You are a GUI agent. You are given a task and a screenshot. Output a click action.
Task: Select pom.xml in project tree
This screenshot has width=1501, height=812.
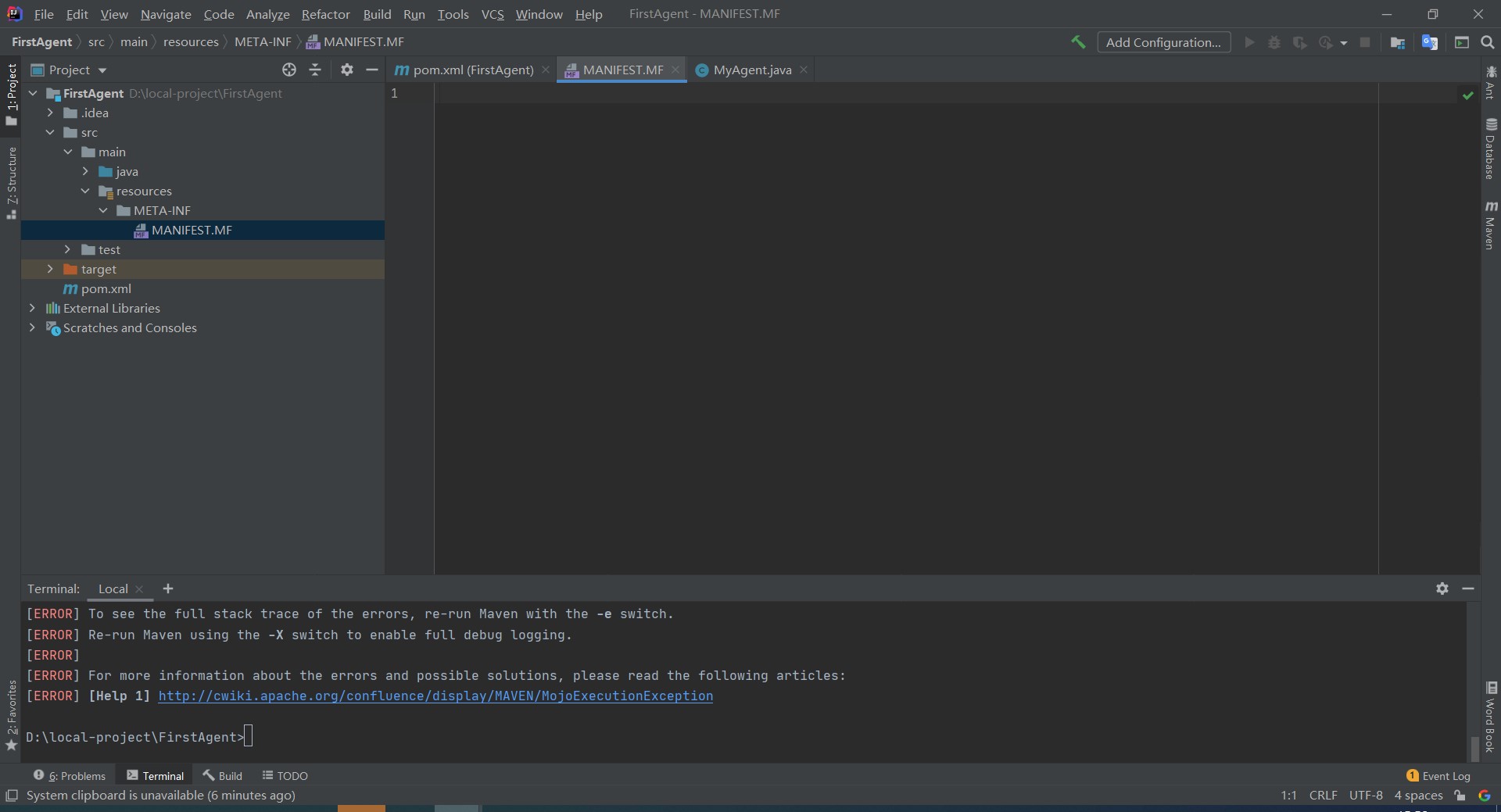click(106, 288)
